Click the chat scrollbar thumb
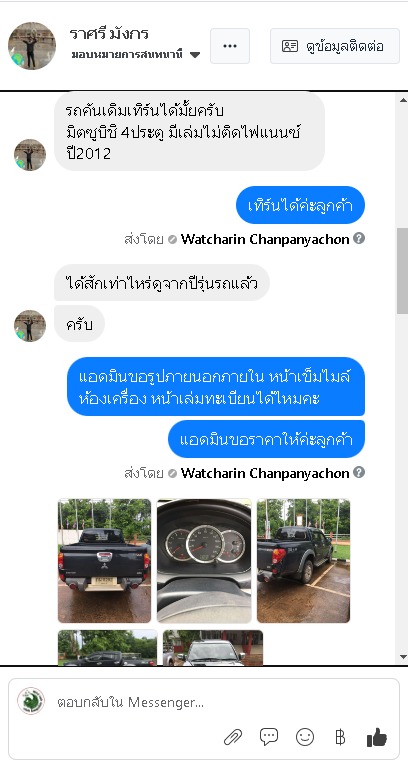 (x=403, y=271)
